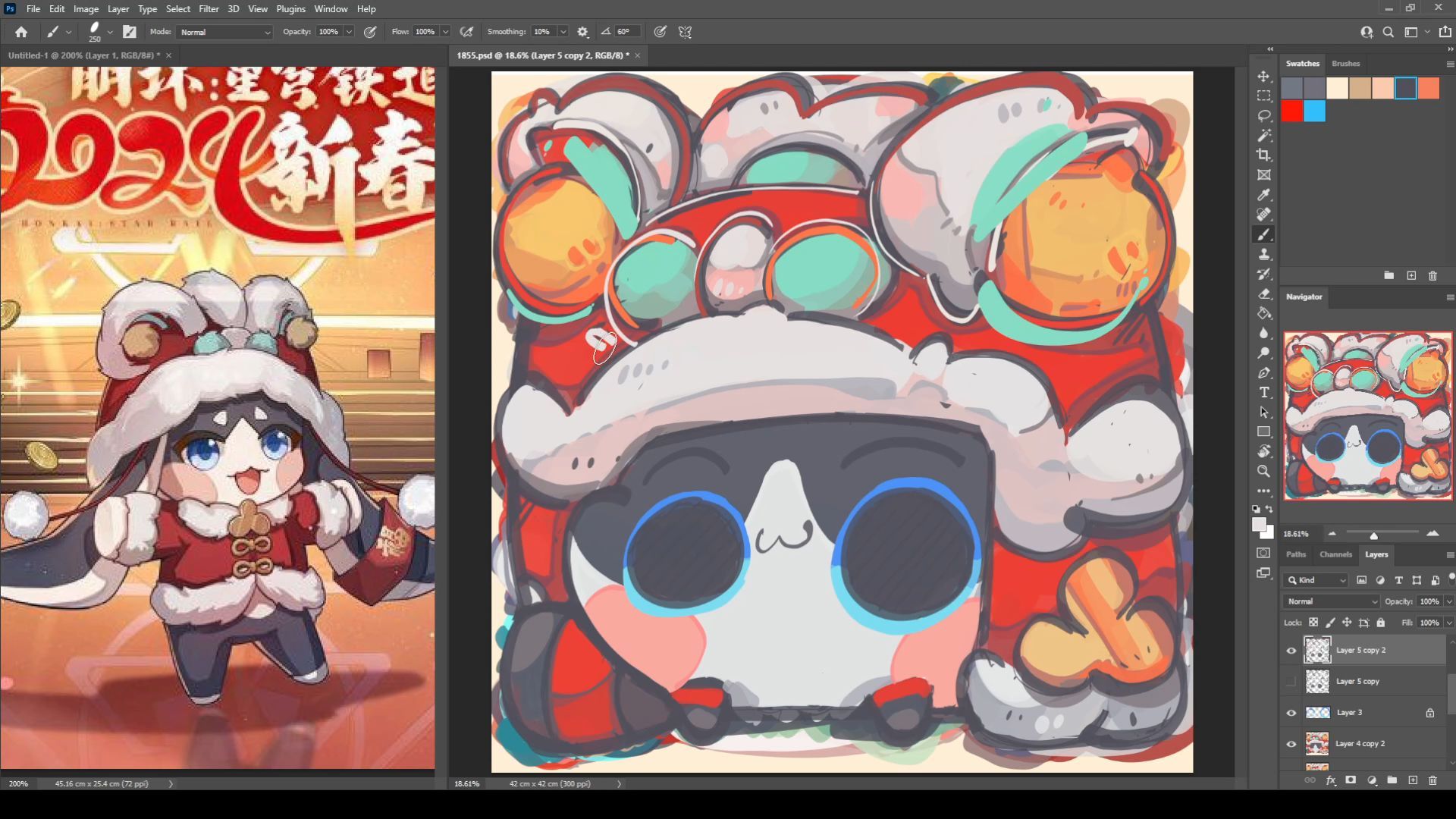This screenshot has width=1456, height=819.
Task: Select the Move tool
Action: tap(1263, 77)
